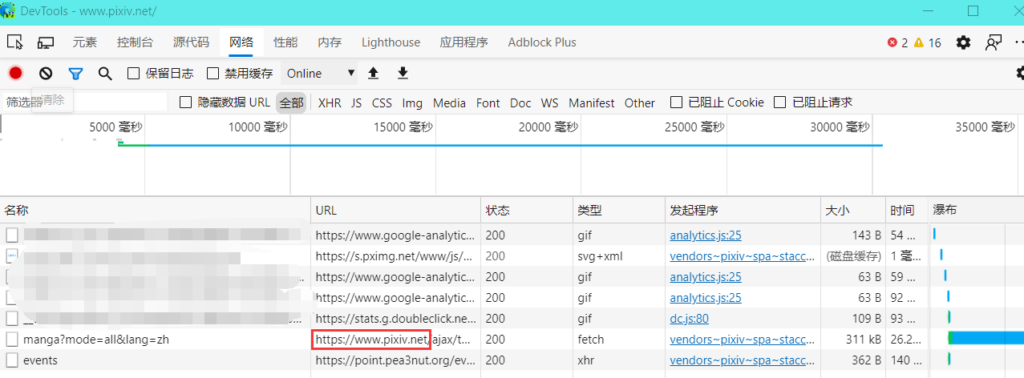Image resolution: width=1024 pixels, height=378 pixels.
Task: Filter requests by CSS
Action: pyautogui.click(x=382, y=102)
